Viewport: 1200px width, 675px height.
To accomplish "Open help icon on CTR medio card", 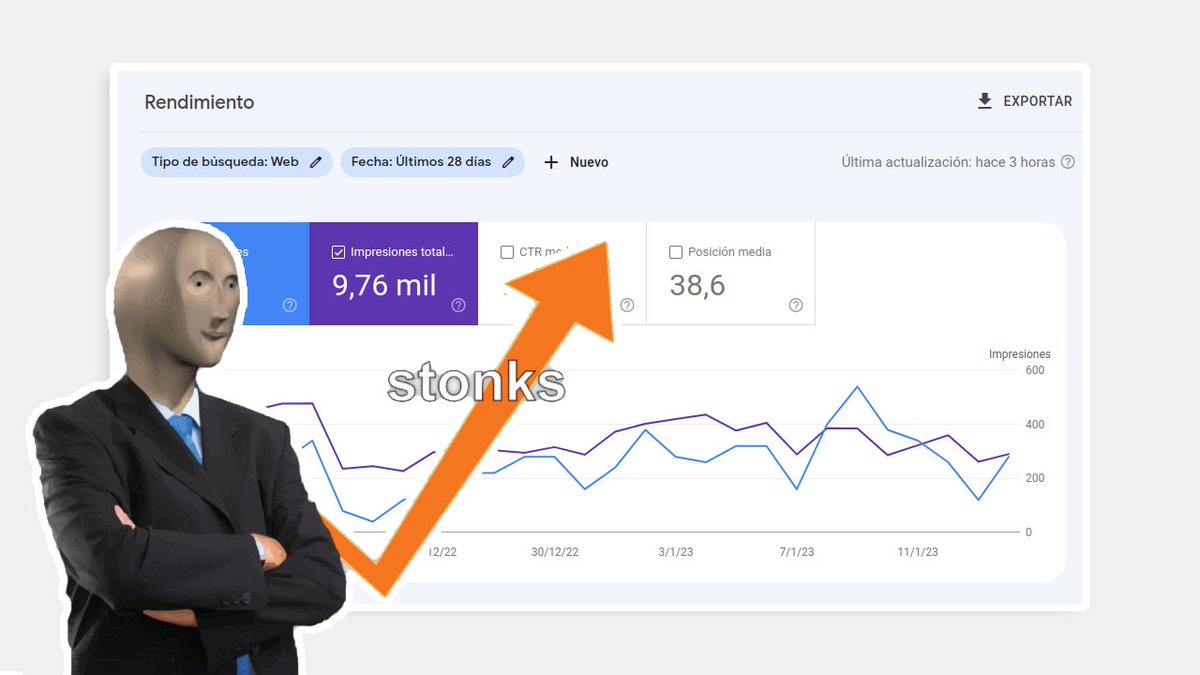I will coord(627,305).
